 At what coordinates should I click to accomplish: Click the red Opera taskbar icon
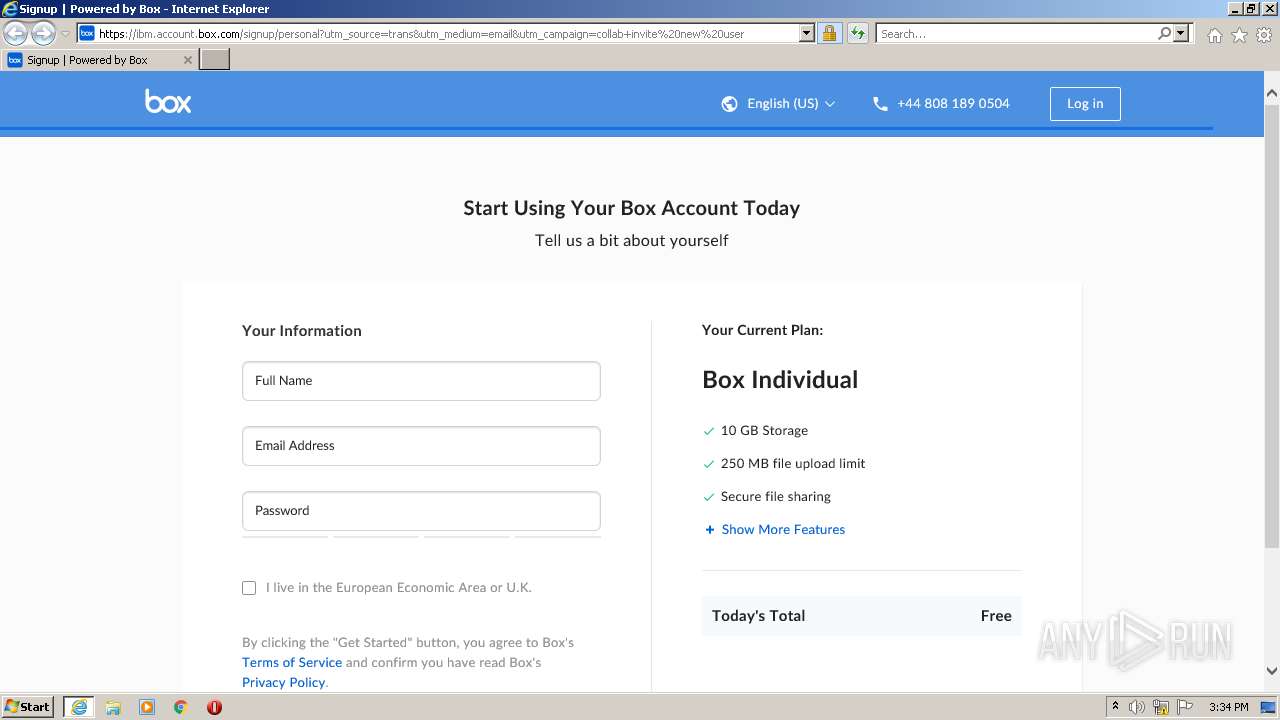point(214,707)
